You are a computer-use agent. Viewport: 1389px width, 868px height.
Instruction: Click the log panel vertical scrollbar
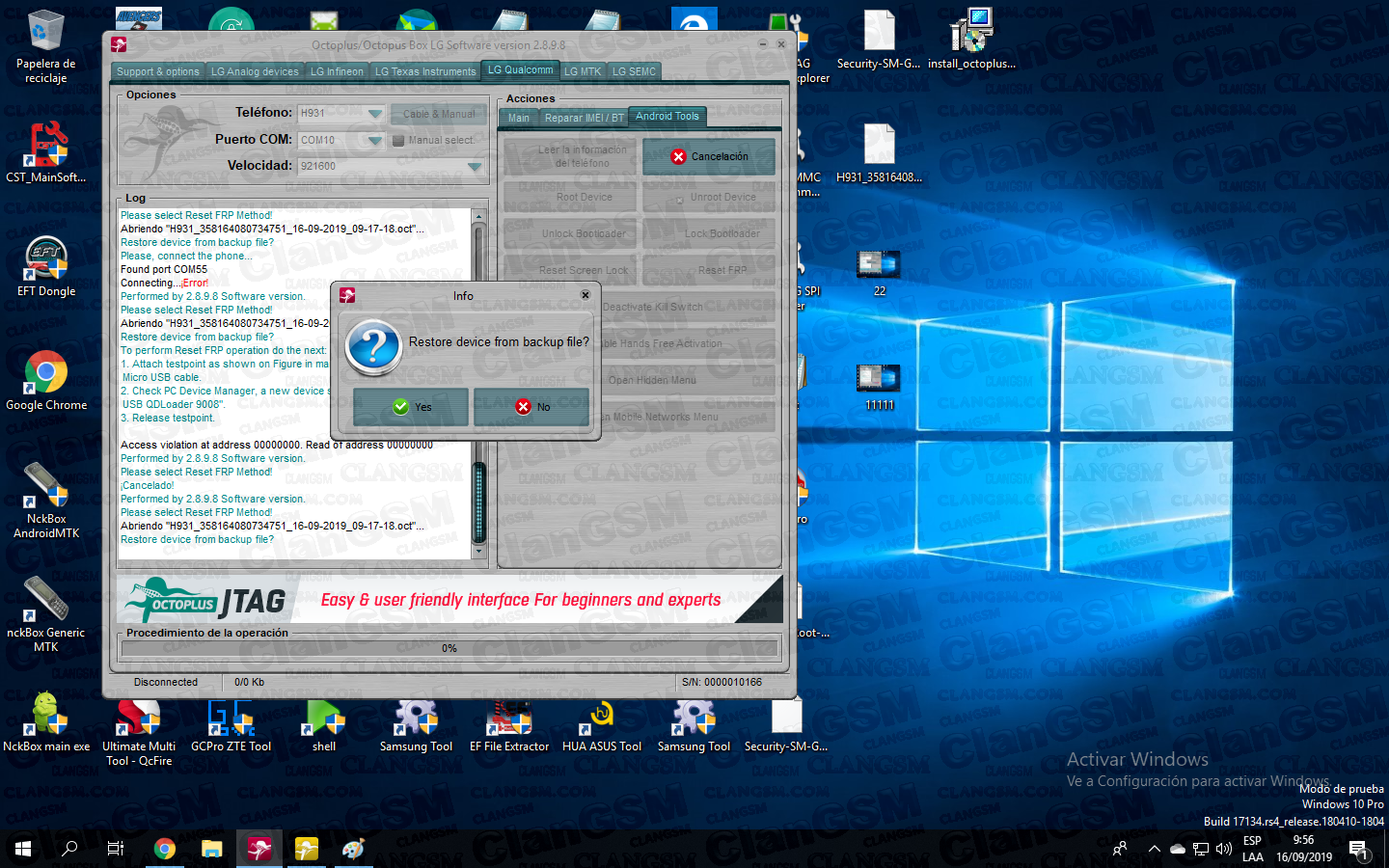click(478, 502)
